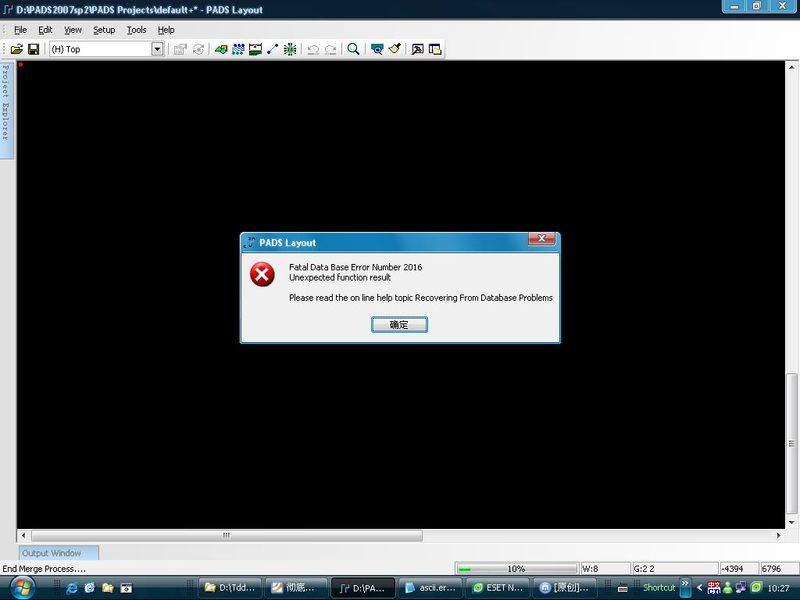
Task: Click the 确定 OK button
Action: (399, 325)
